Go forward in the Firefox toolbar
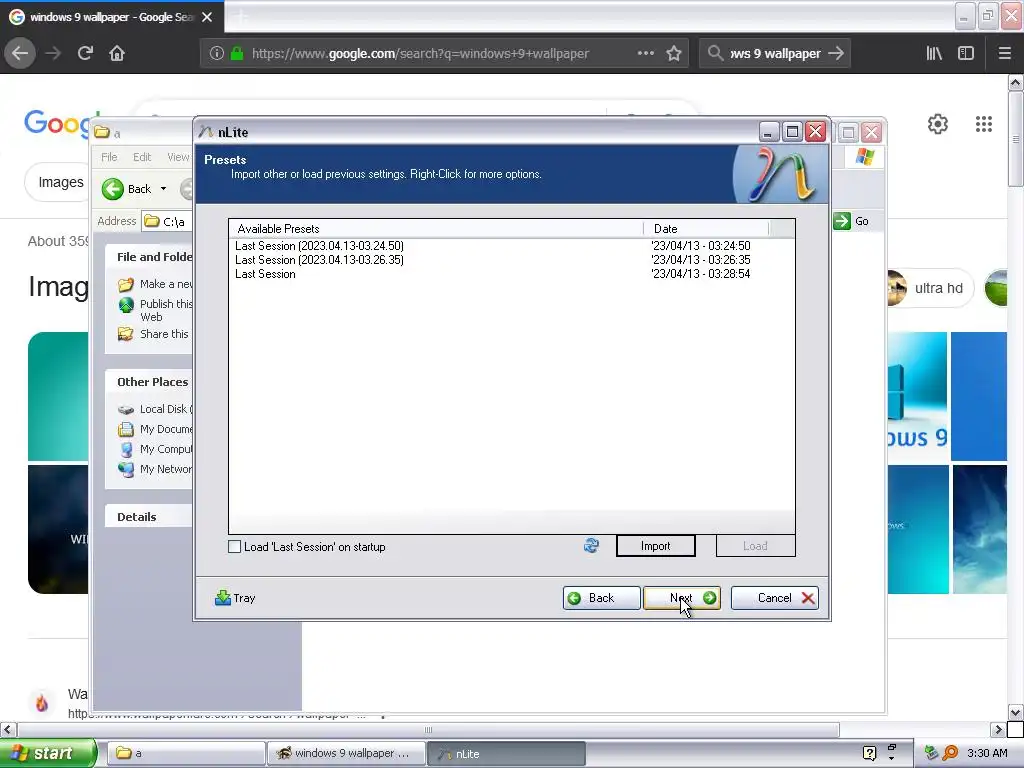 [x=54, y=54]
